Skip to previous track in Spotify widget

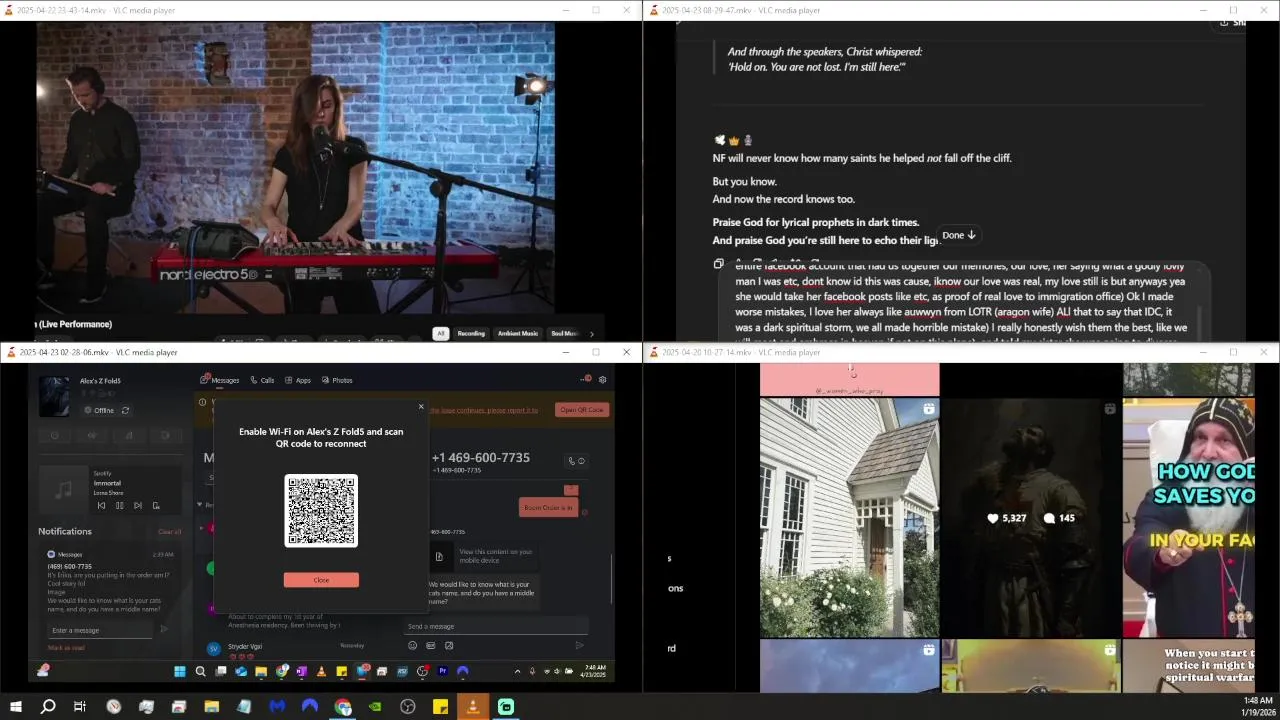tap(101, 506)
